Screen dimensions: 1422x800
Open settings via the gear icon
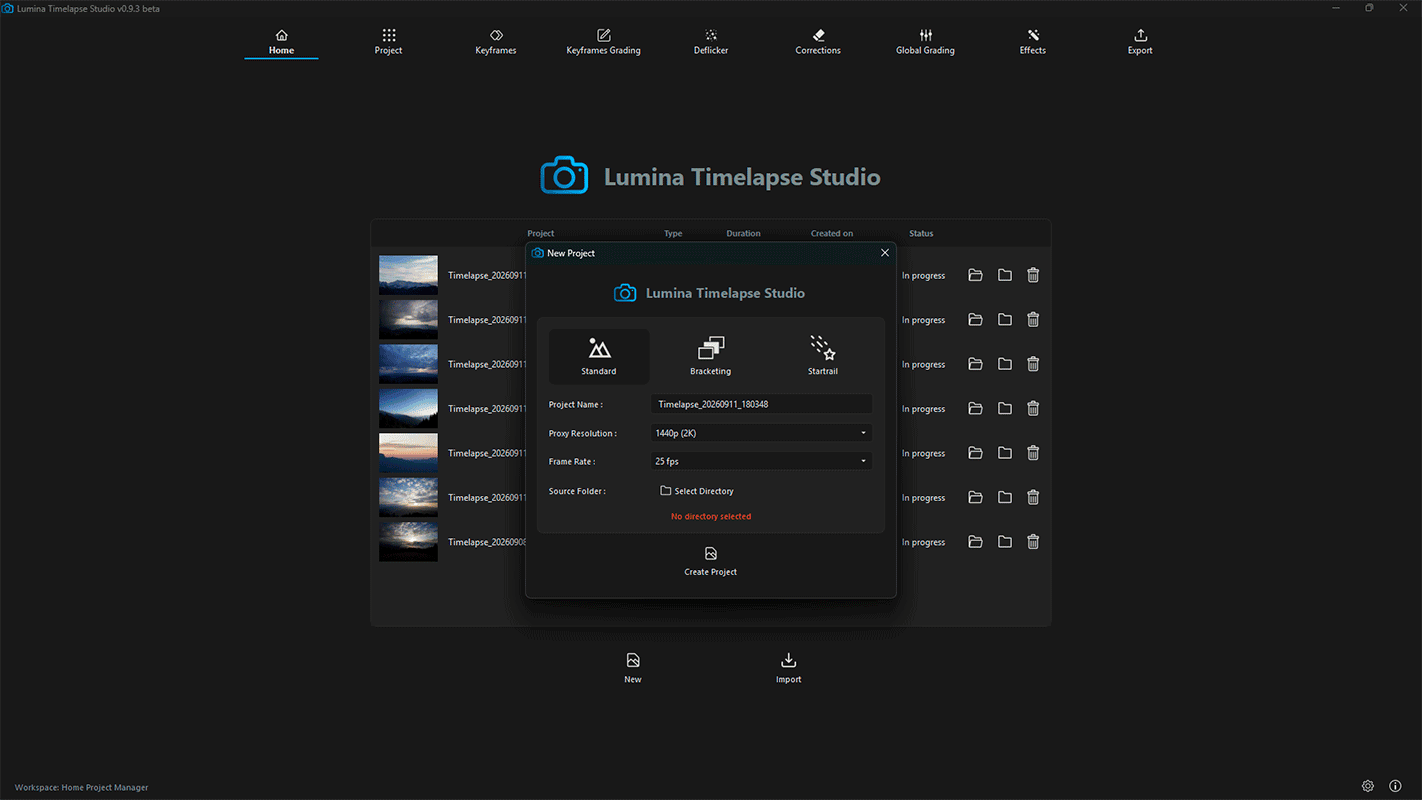(x=1368, y=786)
